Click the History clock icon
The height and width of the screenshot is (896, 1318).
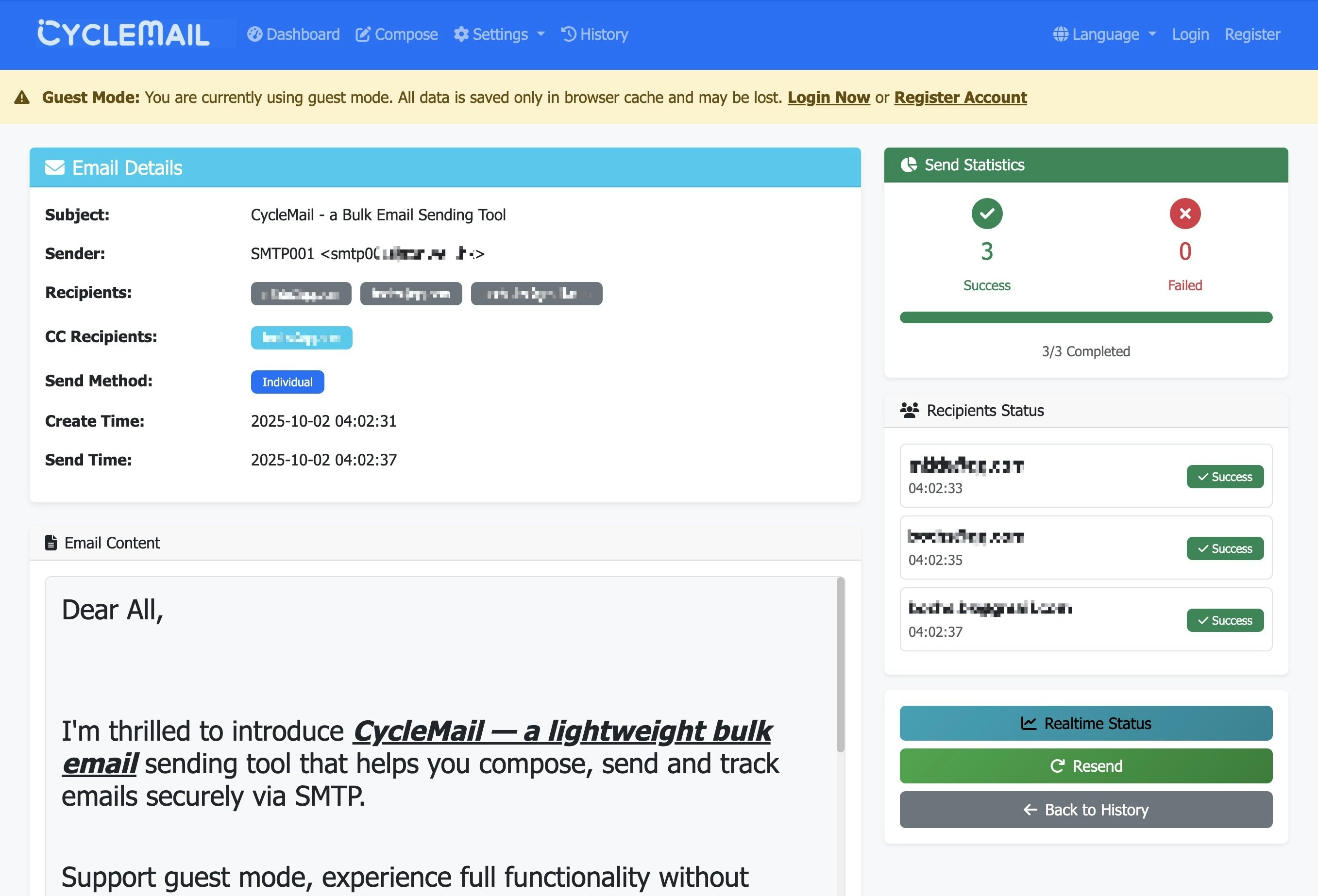click(568, 34)
